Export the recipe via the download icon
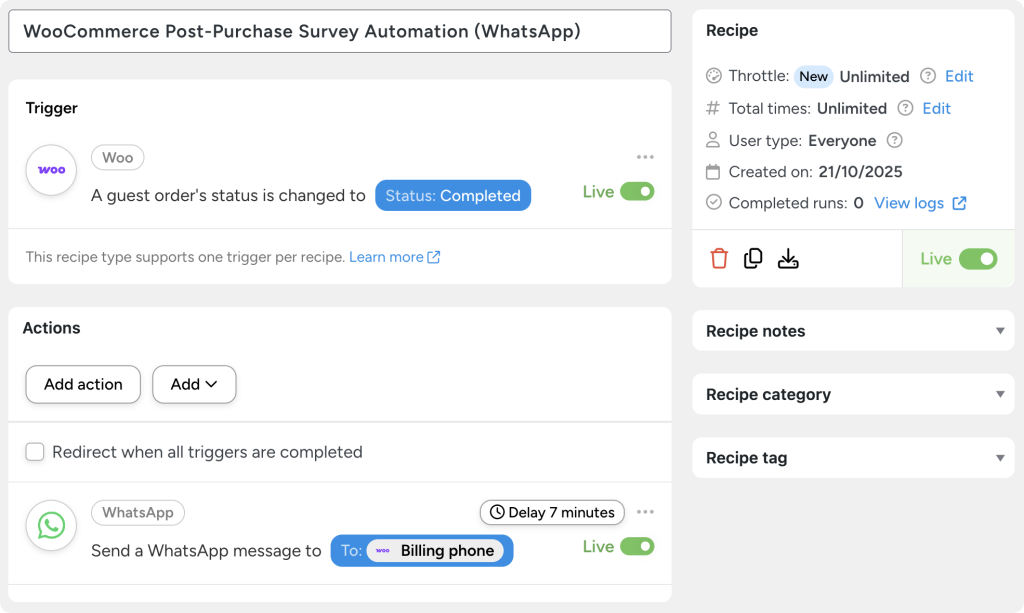The image size is (1024, 613). coord(788,258)
